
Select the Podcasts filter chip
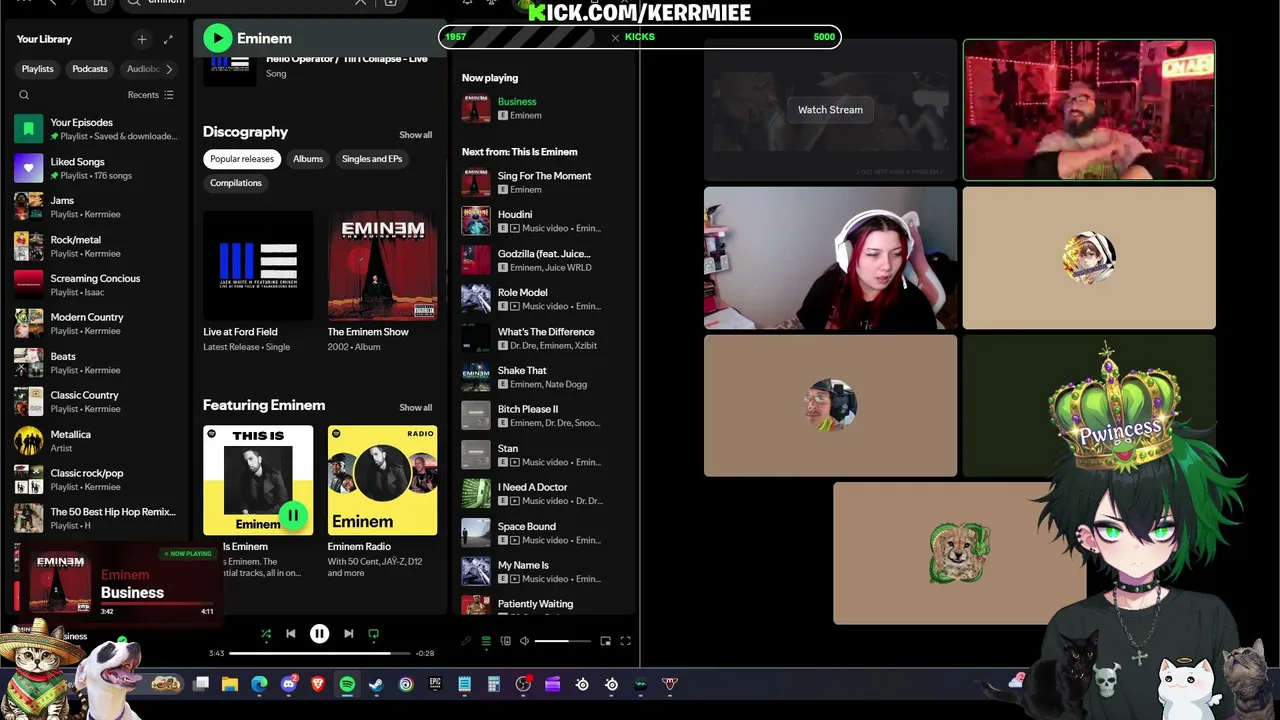(x=90, y=69)
